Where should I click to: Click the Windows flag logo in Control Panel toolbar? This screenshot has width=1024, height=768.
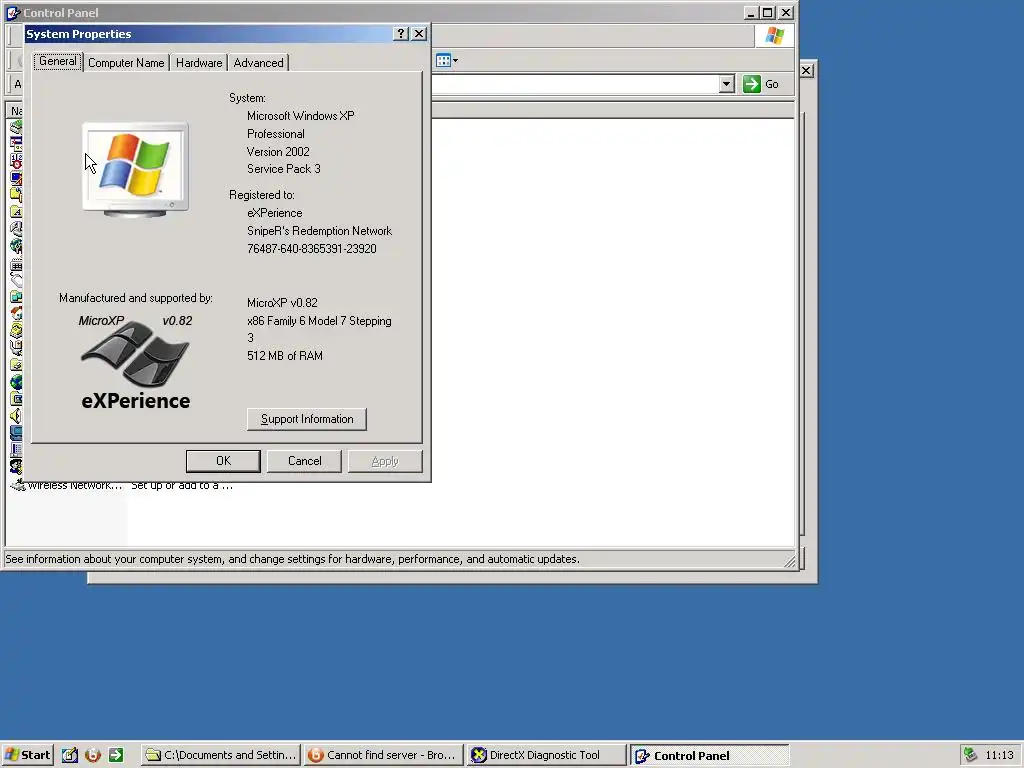point(775,36)
